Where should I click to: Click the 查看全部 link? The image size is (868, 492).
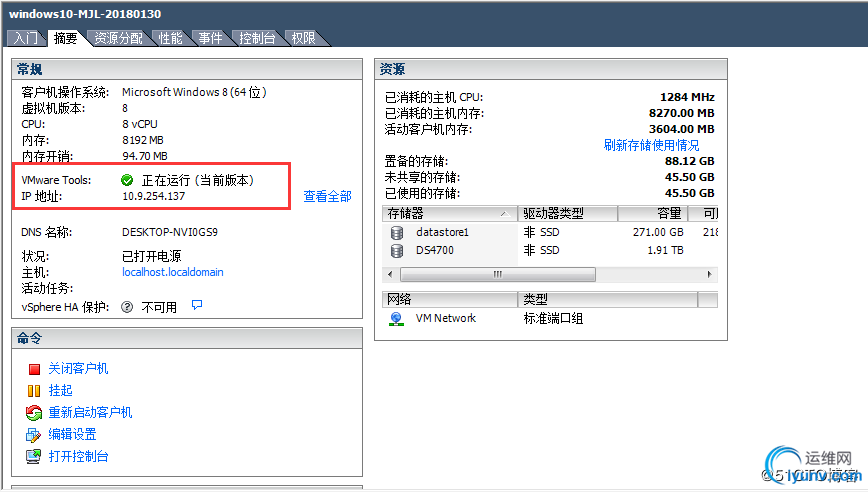pyautogui.click(x=327, y=196)
